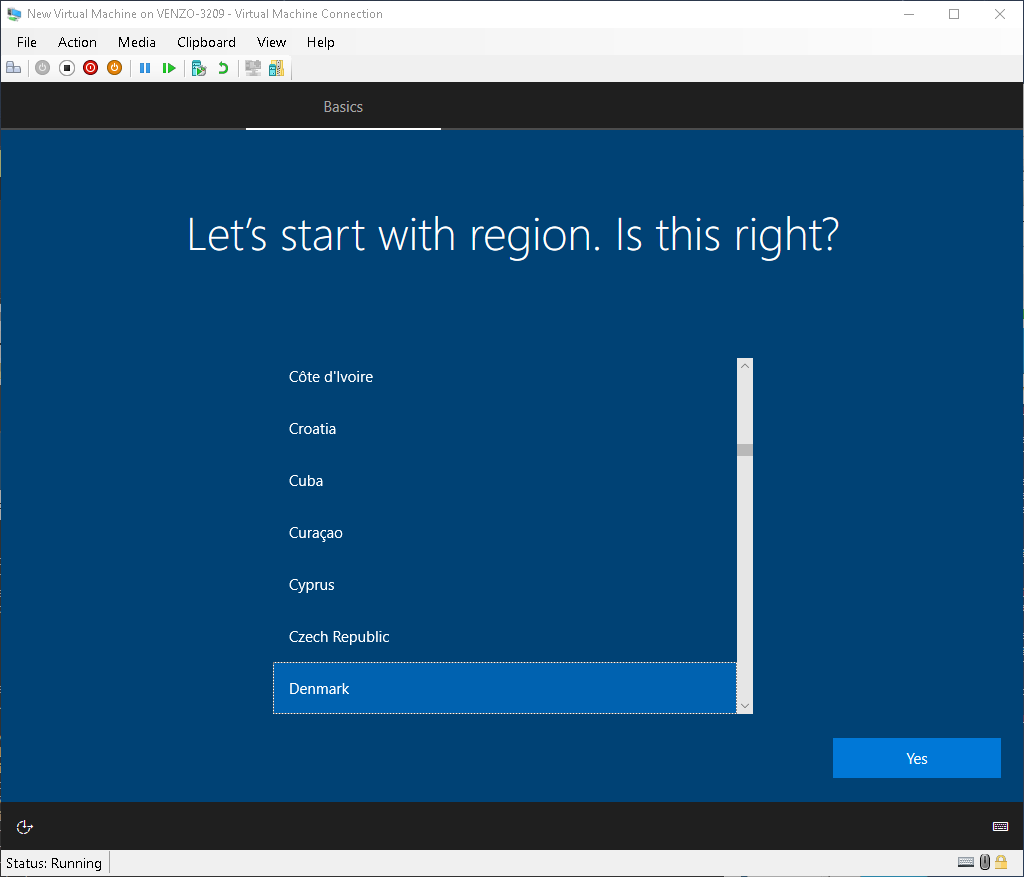Turn off the virtual machine (stop icon)
This screenshot has height=877, width=1024.
point(67,68)
